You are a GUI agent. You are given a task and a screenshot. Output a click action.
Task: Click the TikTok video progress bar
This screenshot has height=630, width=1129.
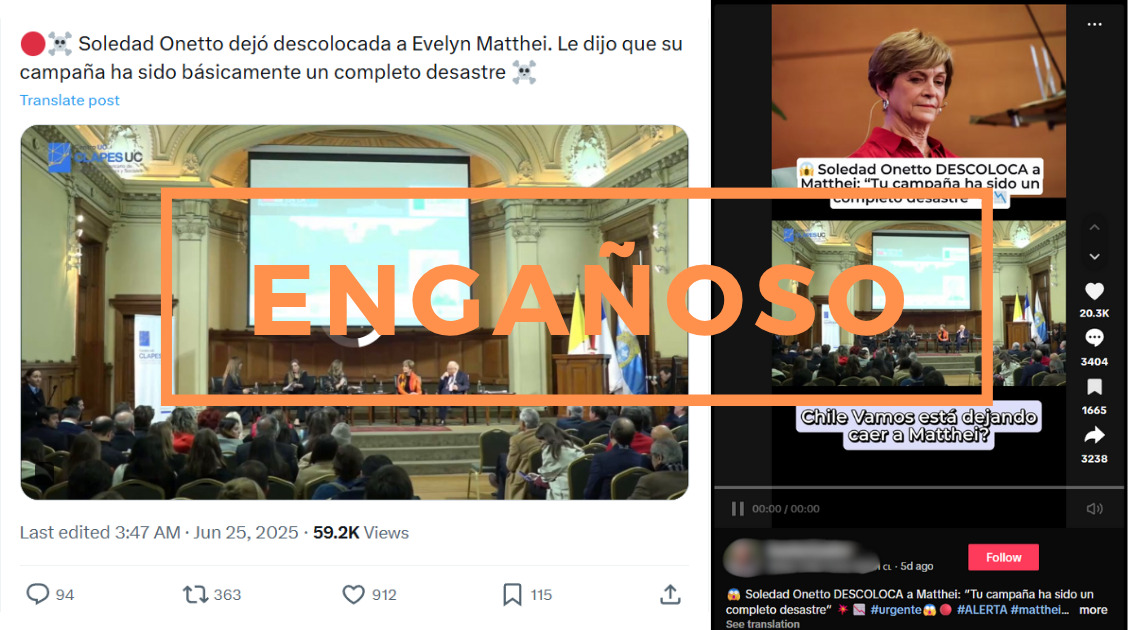point(919,488)
